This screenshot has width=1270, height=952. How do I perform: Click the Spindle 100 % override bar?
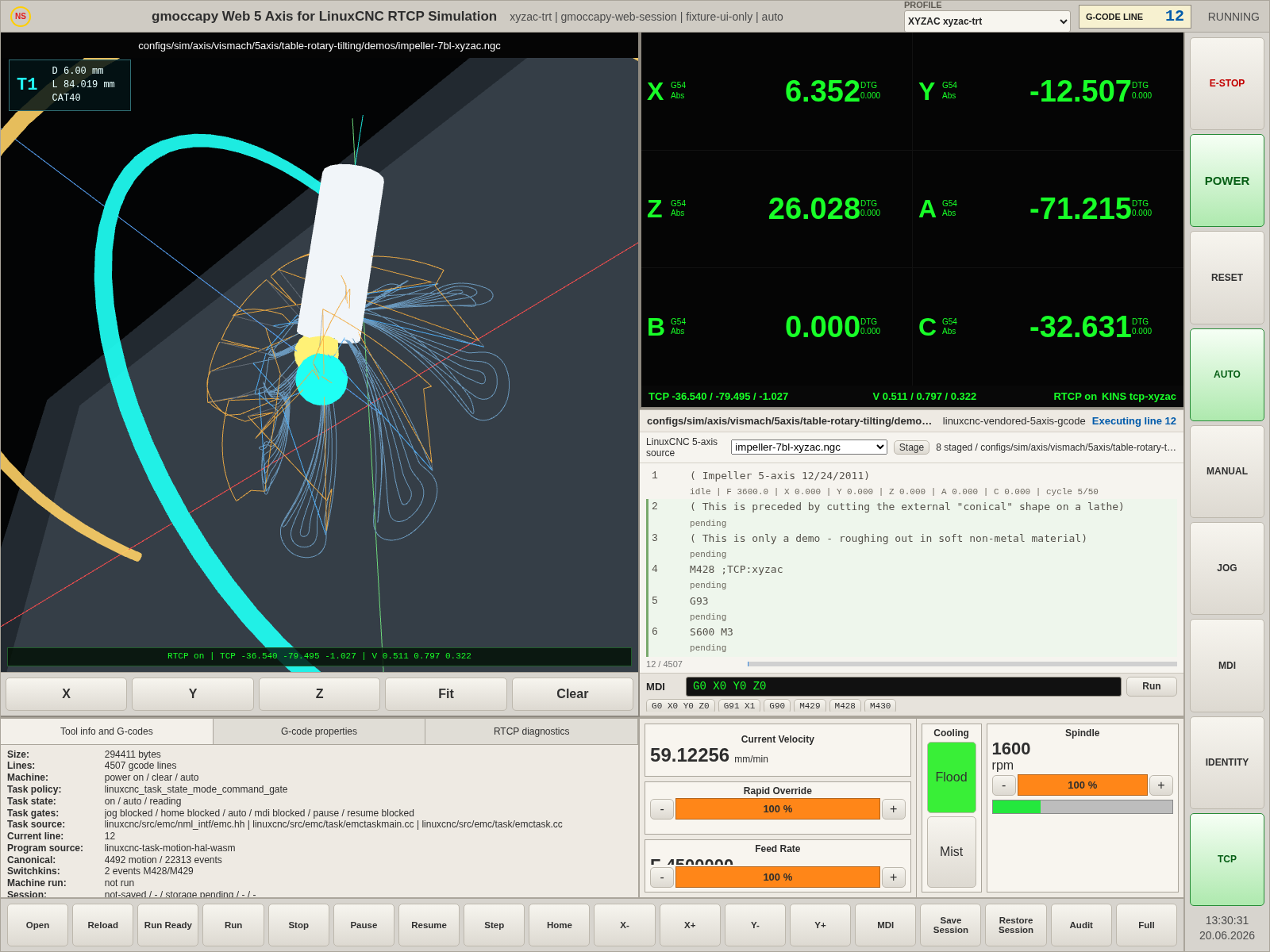1083,785
